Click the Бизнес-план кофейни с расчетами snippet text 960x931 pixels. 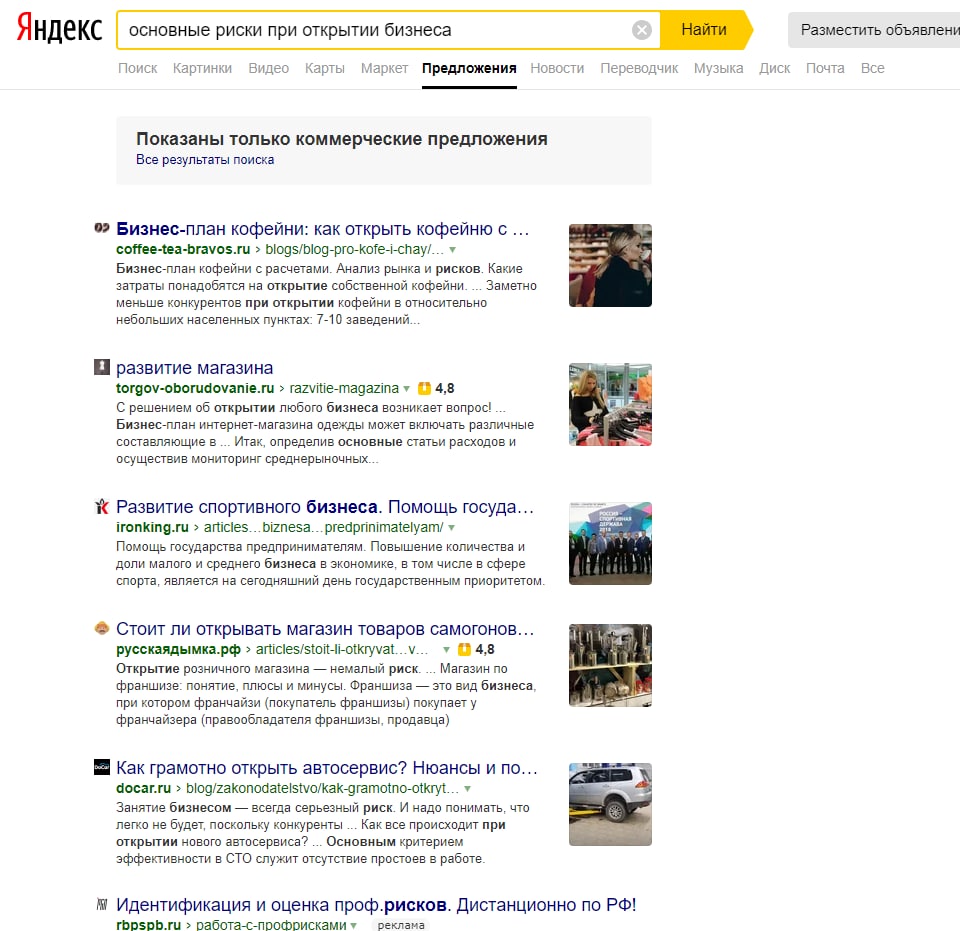[x=326, y=294]
